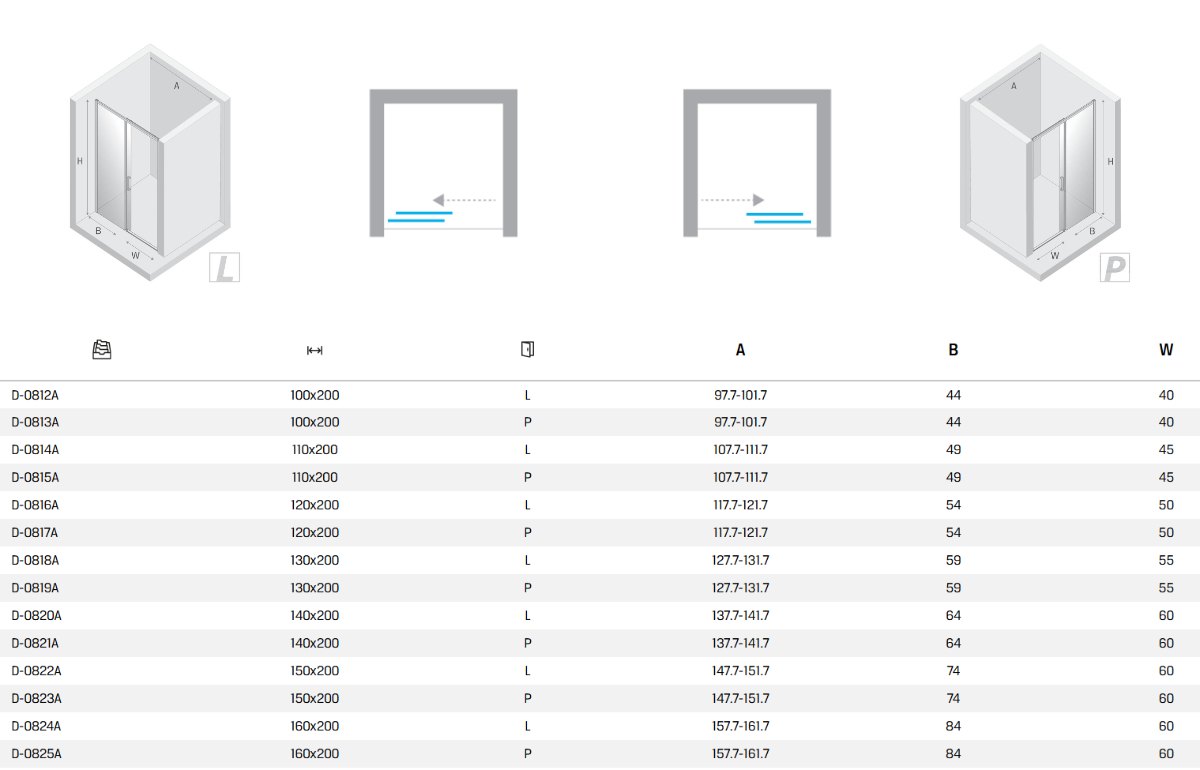Click the 137.7-141.7 range in row D-0821A
The image size is (1200, 770).
740,643
